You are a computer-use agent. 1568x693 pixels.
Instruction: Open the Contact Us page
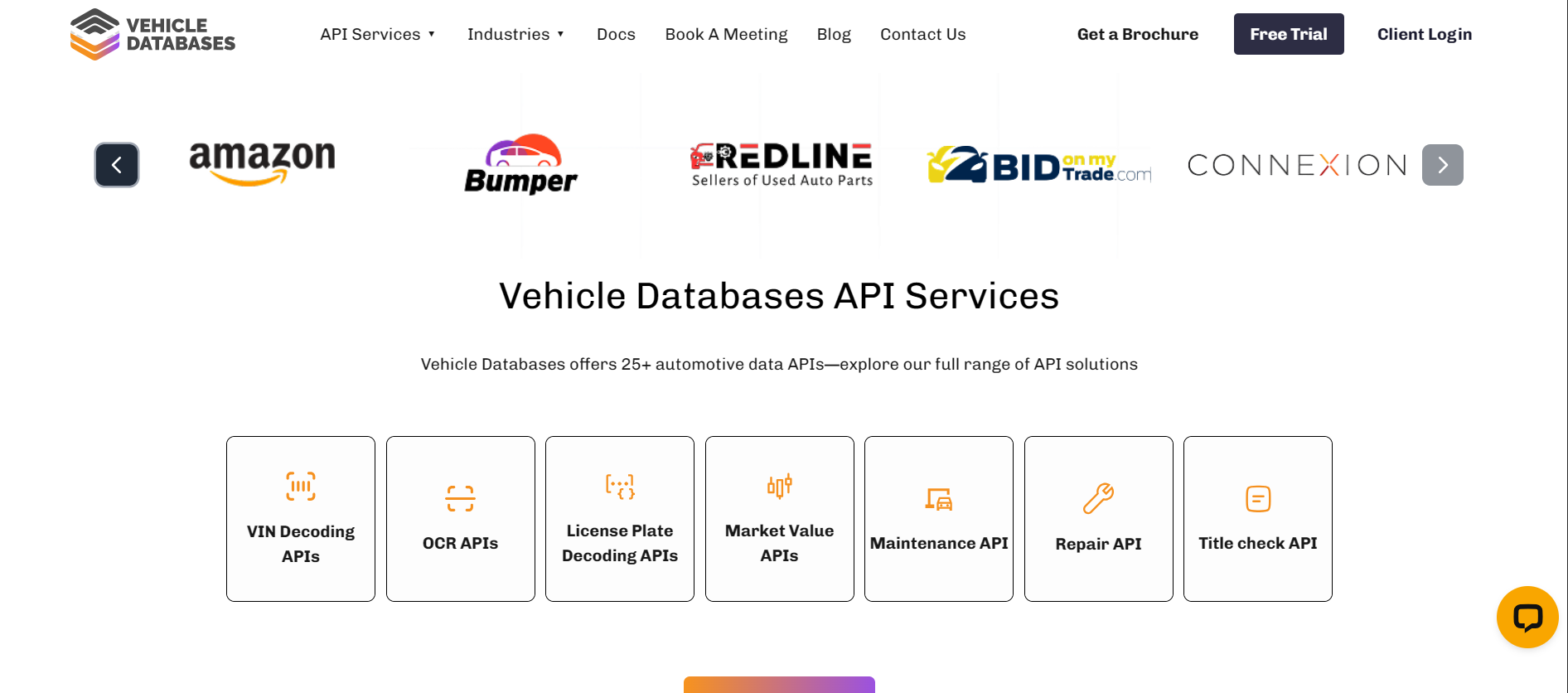pos(922,34)
